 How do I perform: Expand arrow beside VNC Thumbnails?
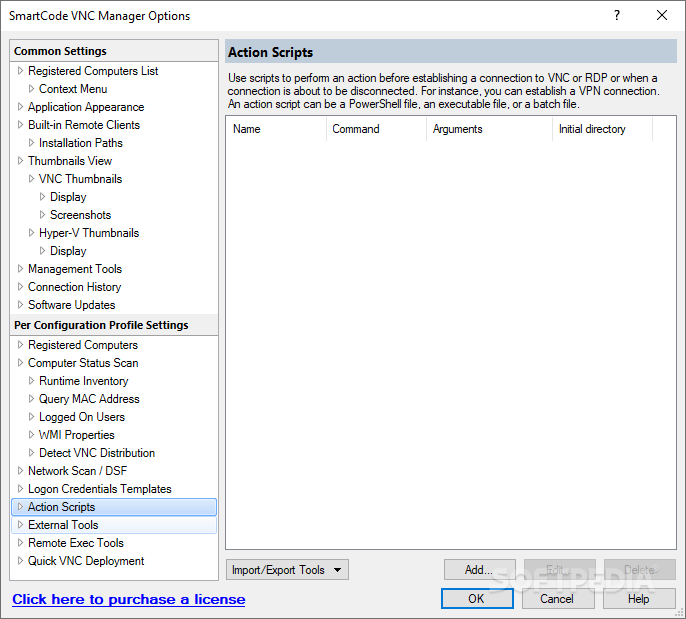pos(31,178)
